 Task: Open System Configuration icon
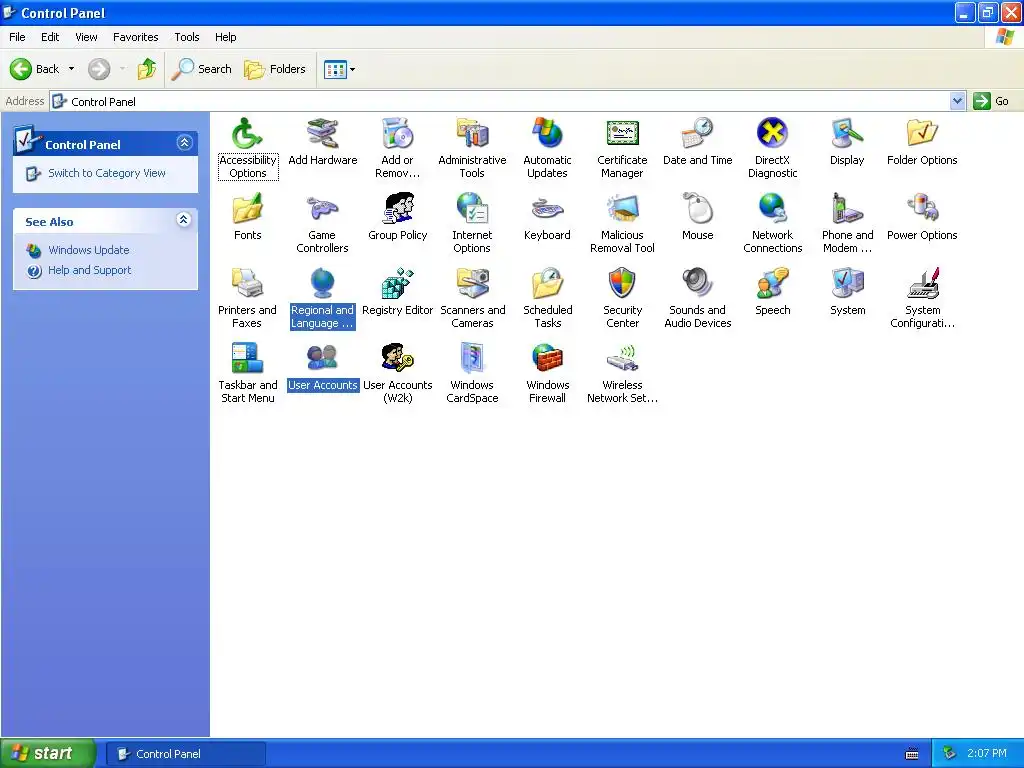922,284
